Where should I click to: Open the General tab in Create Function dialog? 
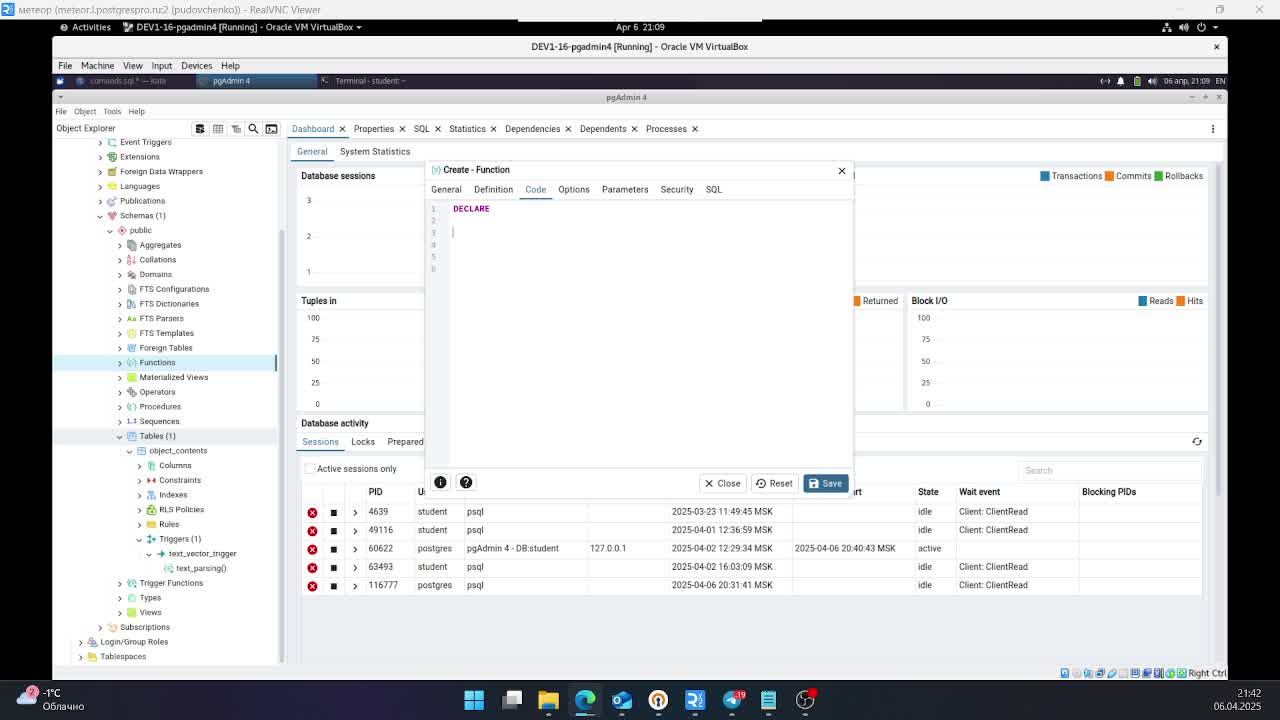[x=446, y=189]
